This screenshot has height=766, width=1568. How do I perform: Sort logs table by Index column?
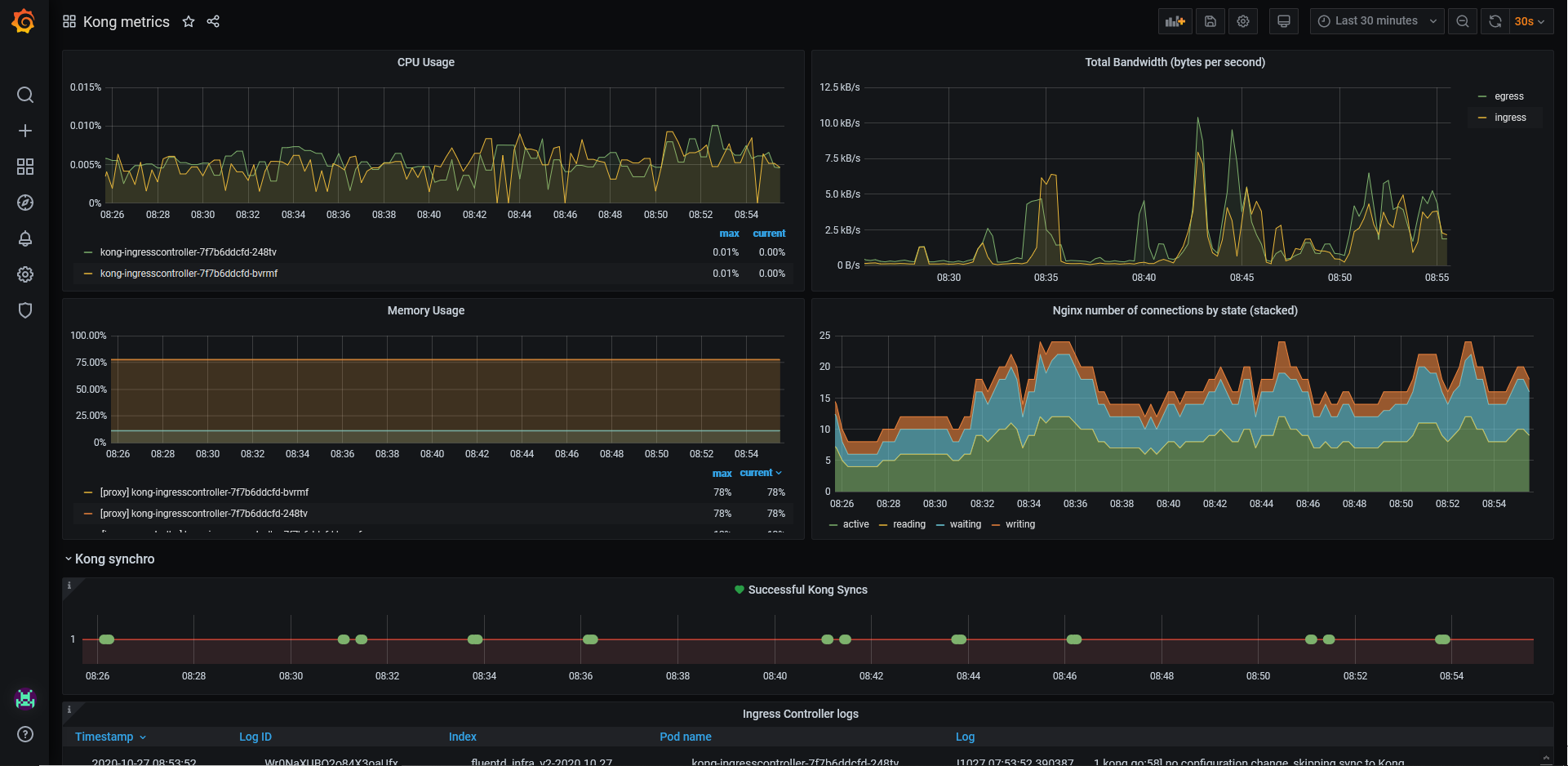(x=463, y=737)
